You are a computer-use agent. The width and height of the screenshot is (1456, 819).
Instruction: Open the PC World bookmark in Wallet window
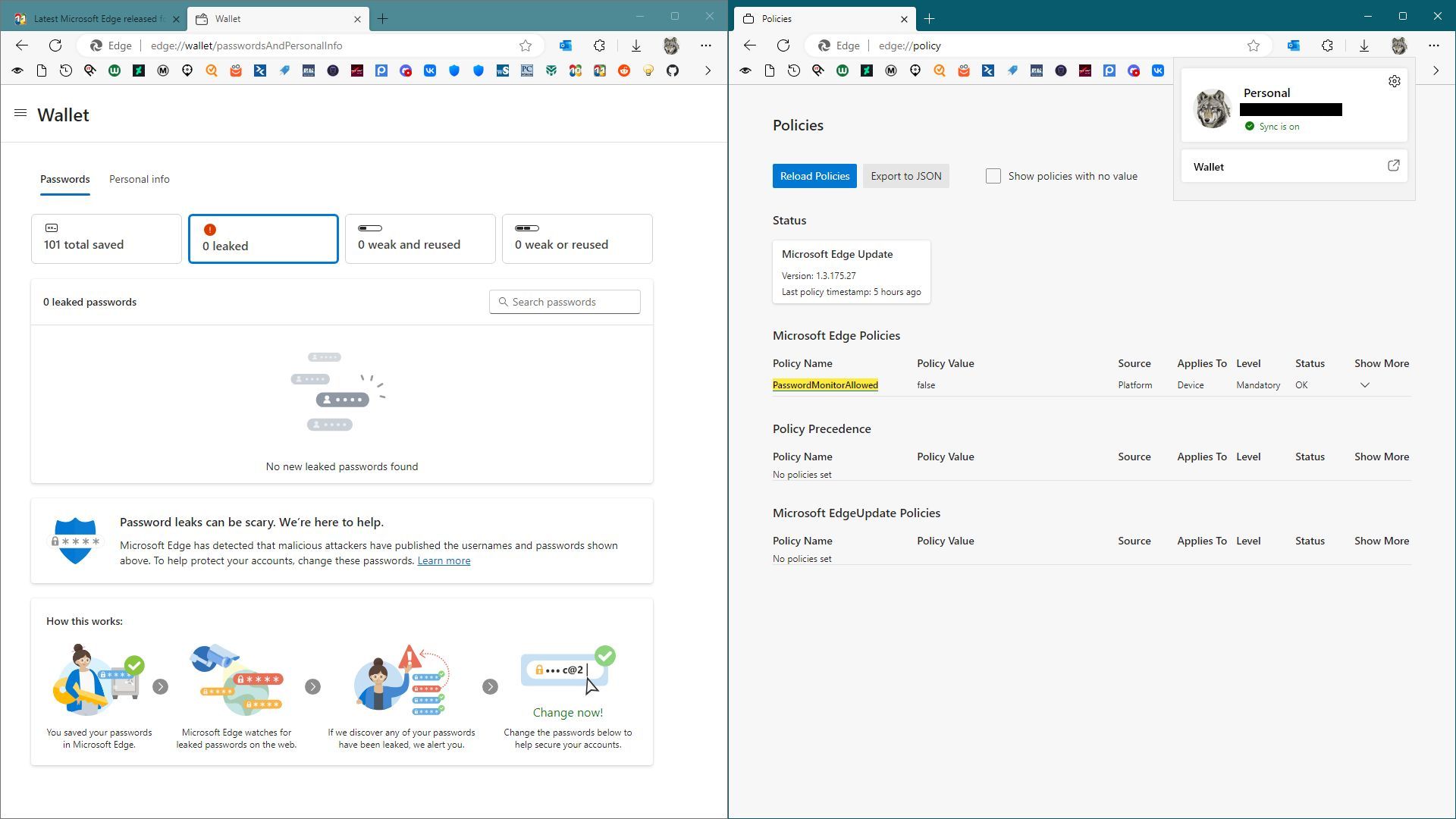(527, 71)
